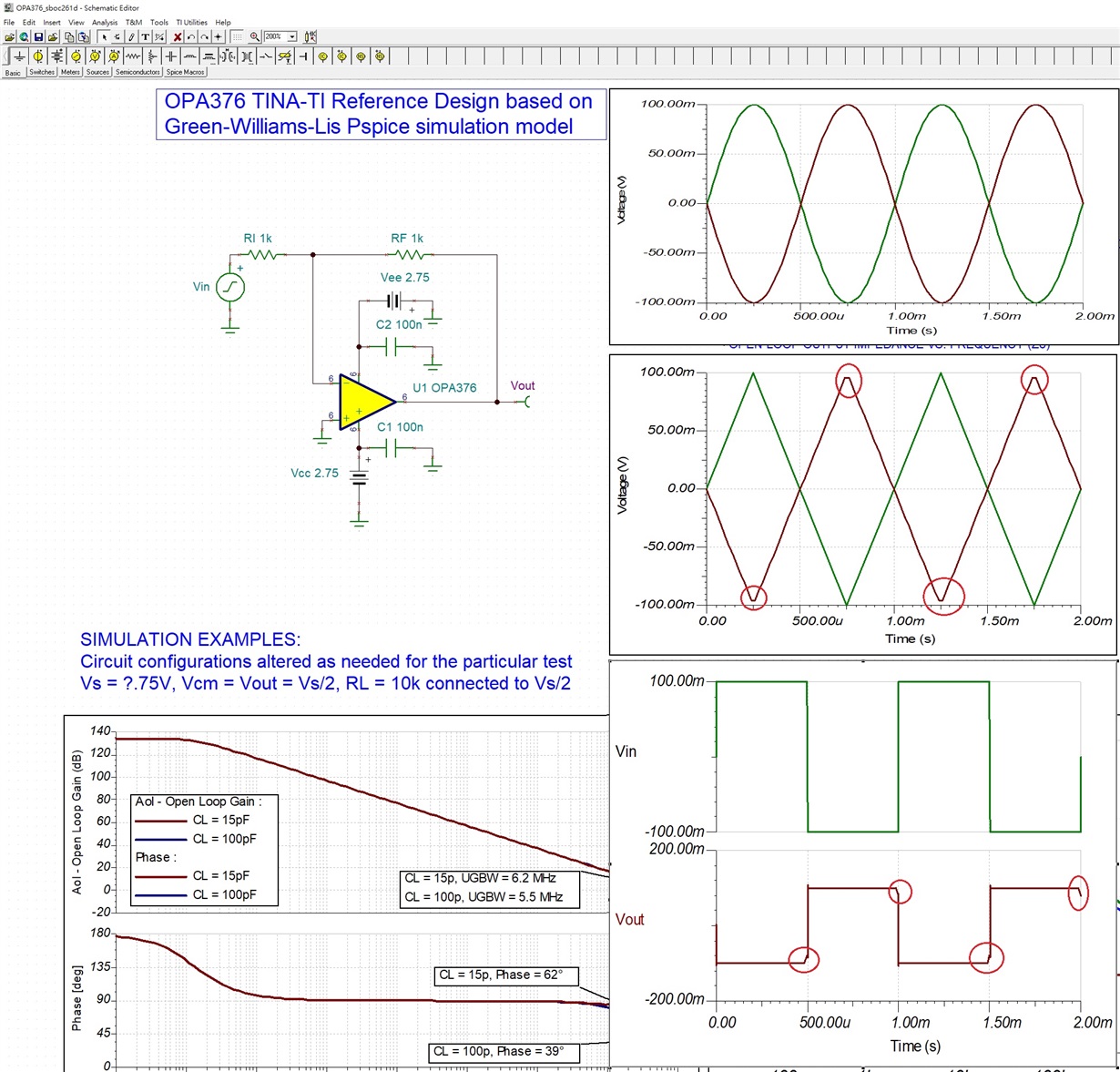The height and width of the screenshot is (1072, 1120).
Task: Open the Edit menu
Action: [29, 22]
